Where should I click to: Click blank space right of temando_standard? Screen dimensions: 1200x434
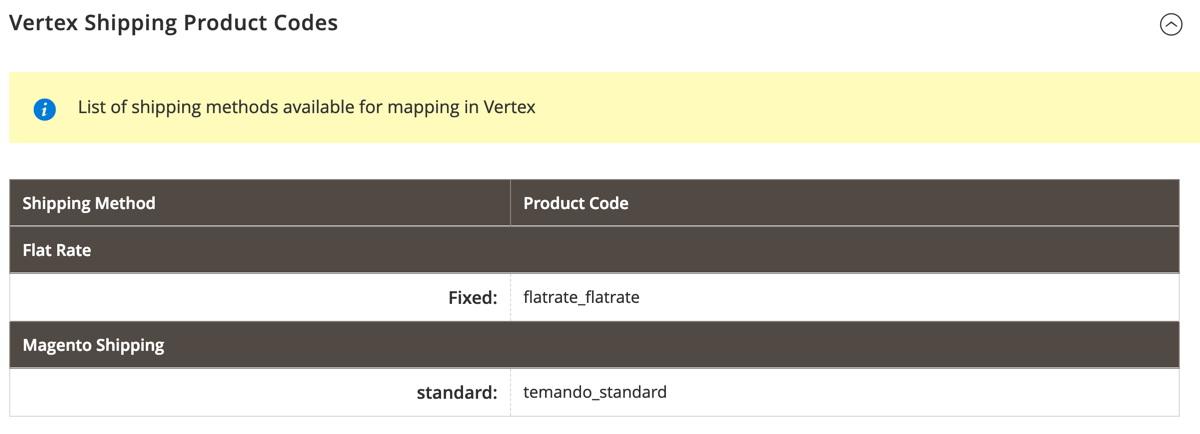920,392
